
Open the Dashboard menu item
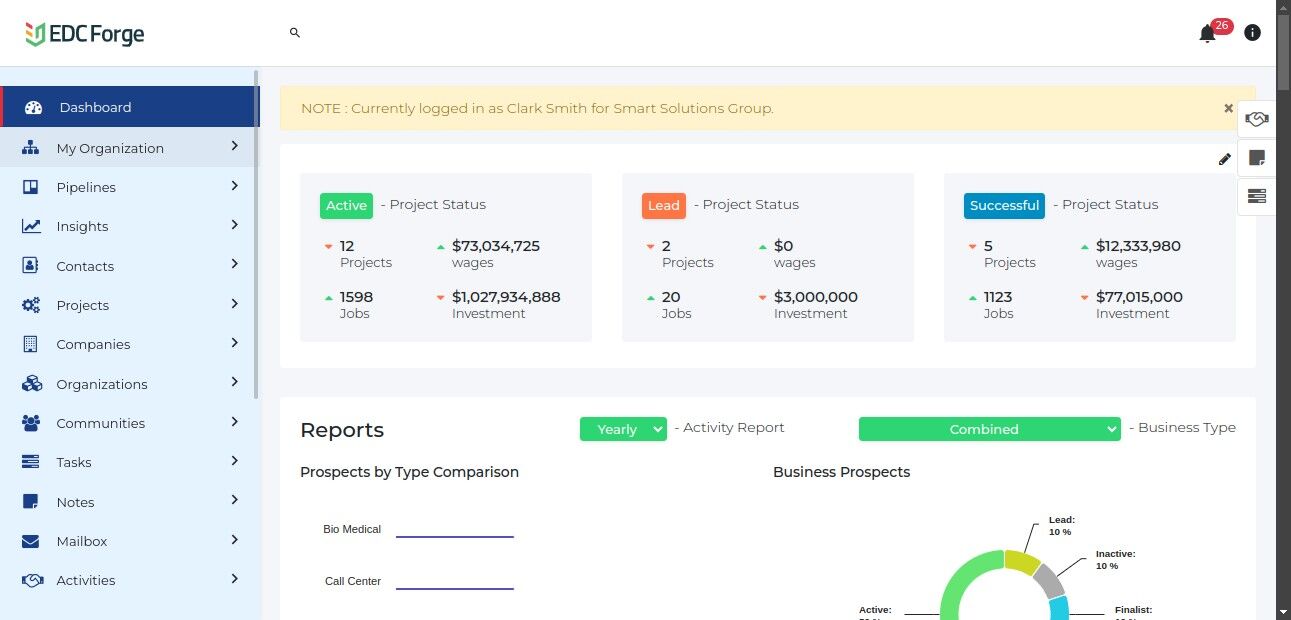tap(130, 107)
